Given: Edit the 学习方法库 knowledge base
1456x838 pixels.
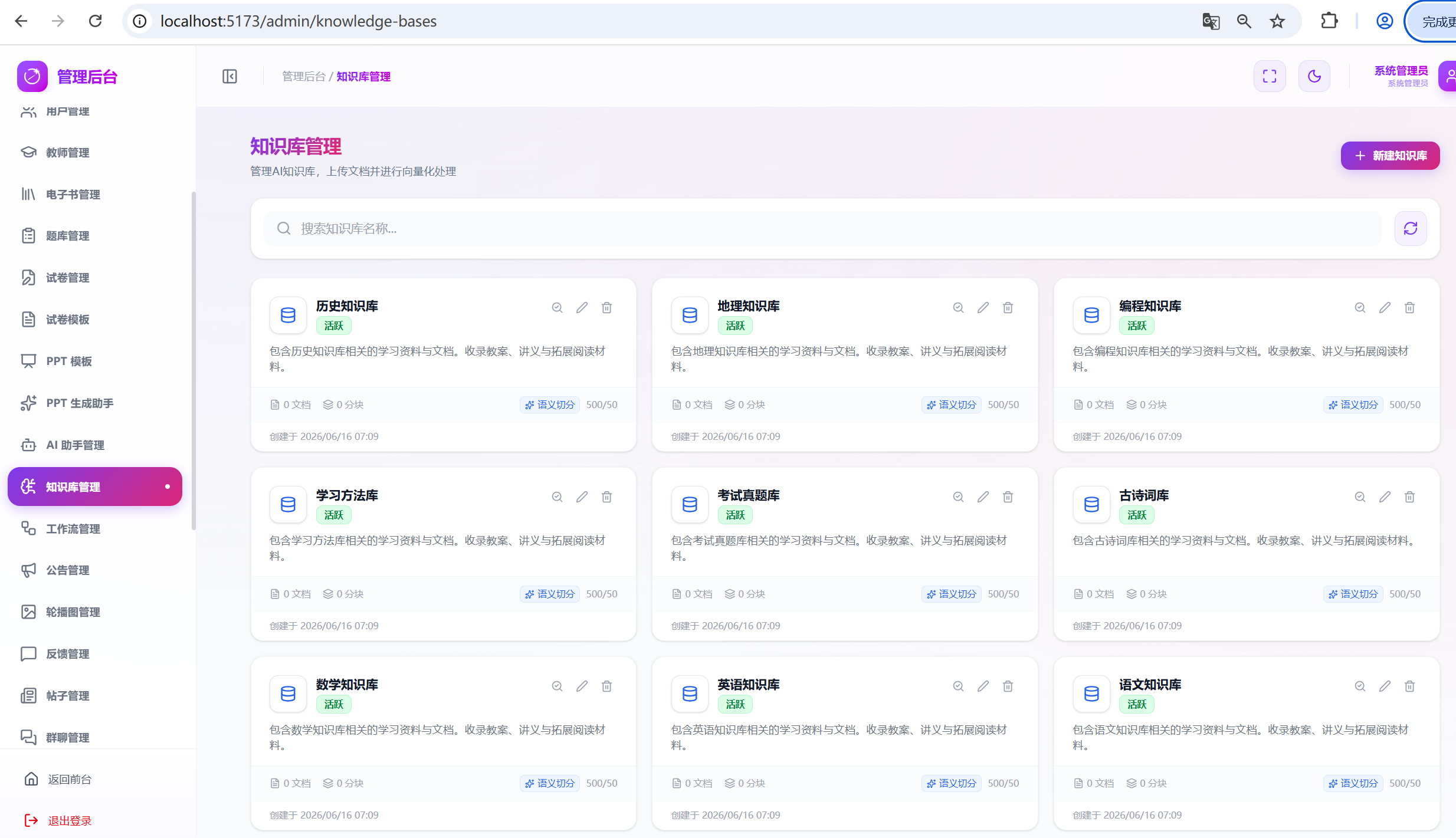Looking at the screenshot, I should tap(582, 497).
